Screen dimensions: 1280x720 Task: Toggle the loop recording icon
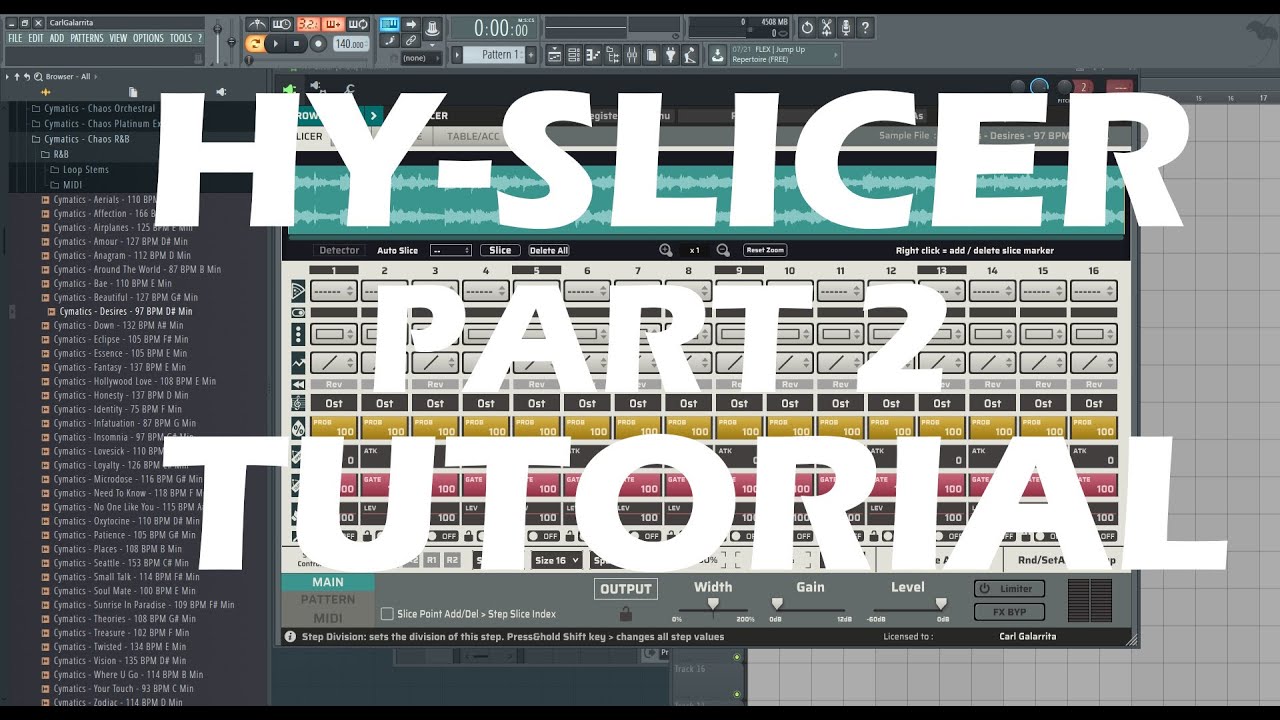point(359,24)
